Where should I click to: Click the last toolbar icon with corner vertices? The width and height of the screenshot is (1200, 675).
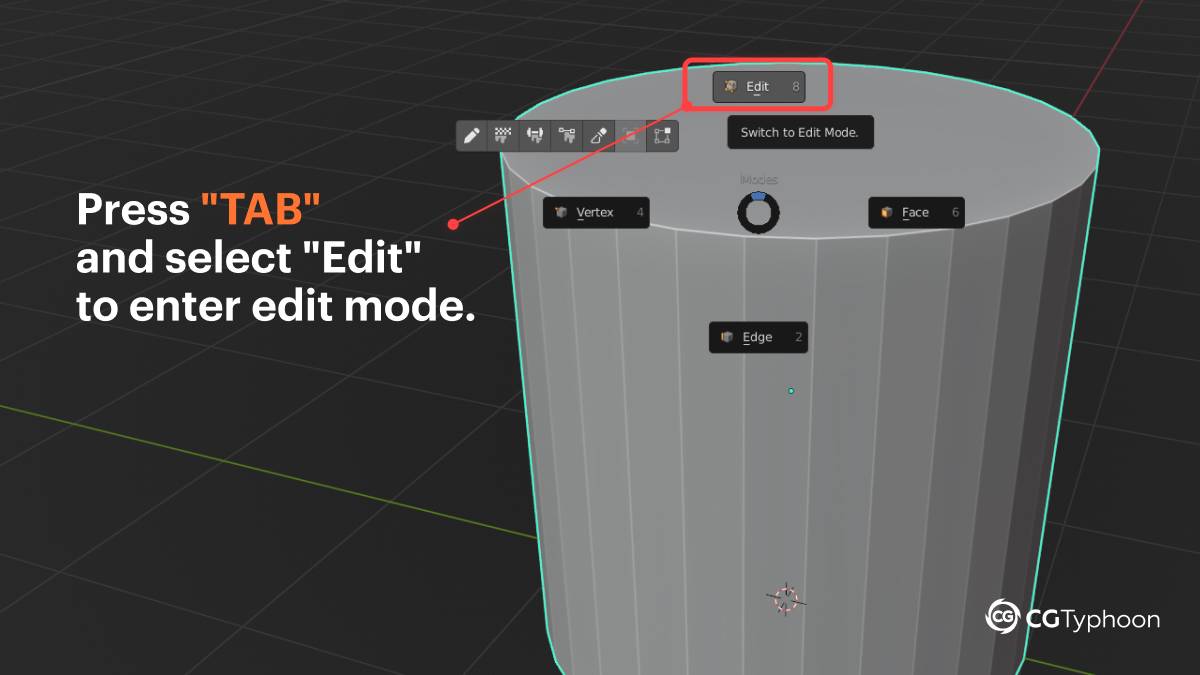pos(662,136)
